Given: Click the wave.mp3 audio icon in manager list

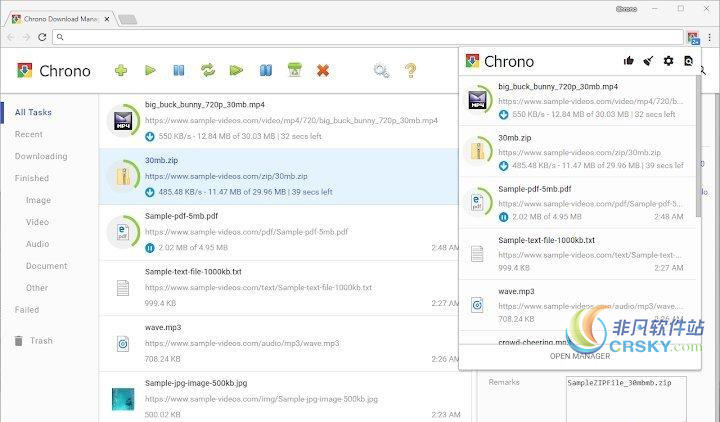Looking at the screenshot, I should coord(123,343).
